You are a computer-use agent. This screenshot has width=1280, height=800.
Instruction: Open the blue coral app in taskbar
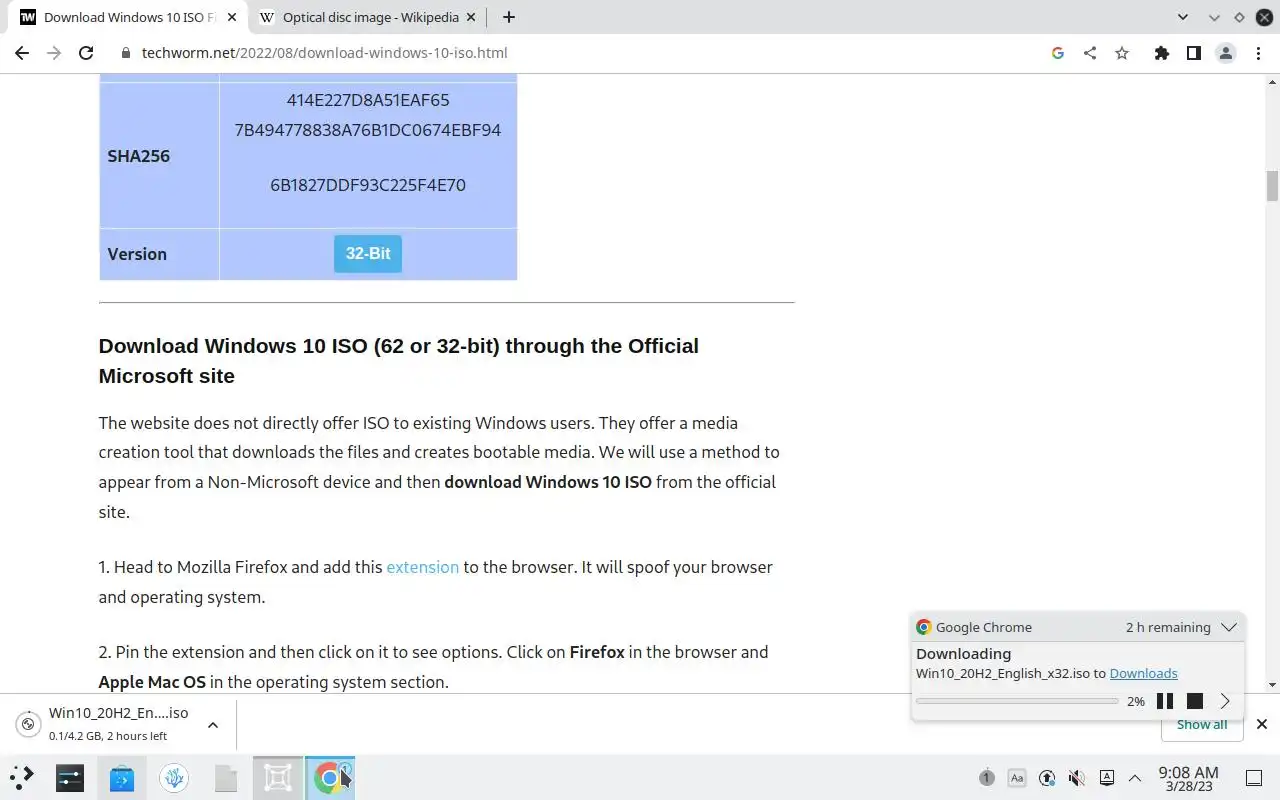tap(174, 777)
